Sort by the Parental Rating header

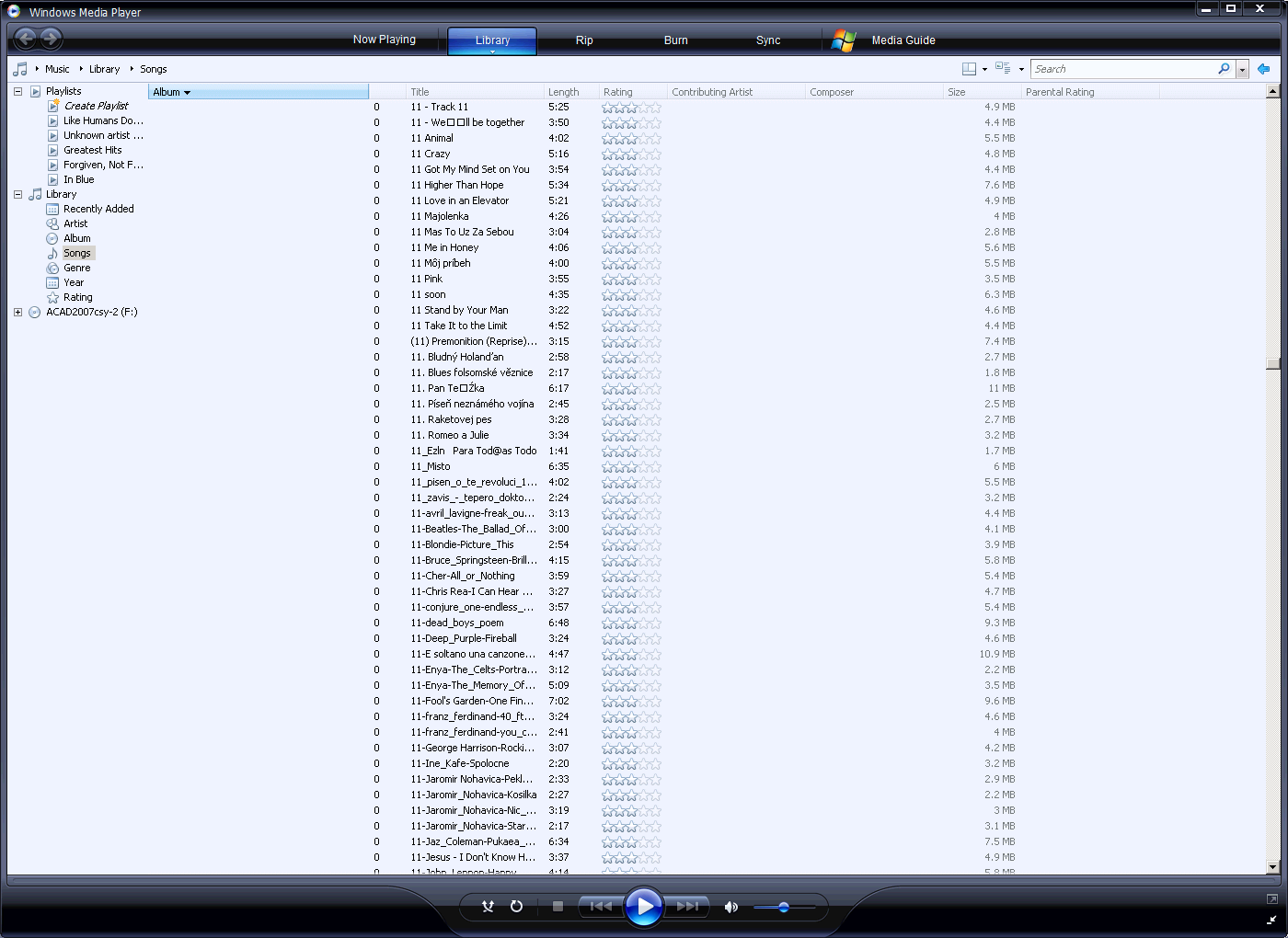(1090, 92)
